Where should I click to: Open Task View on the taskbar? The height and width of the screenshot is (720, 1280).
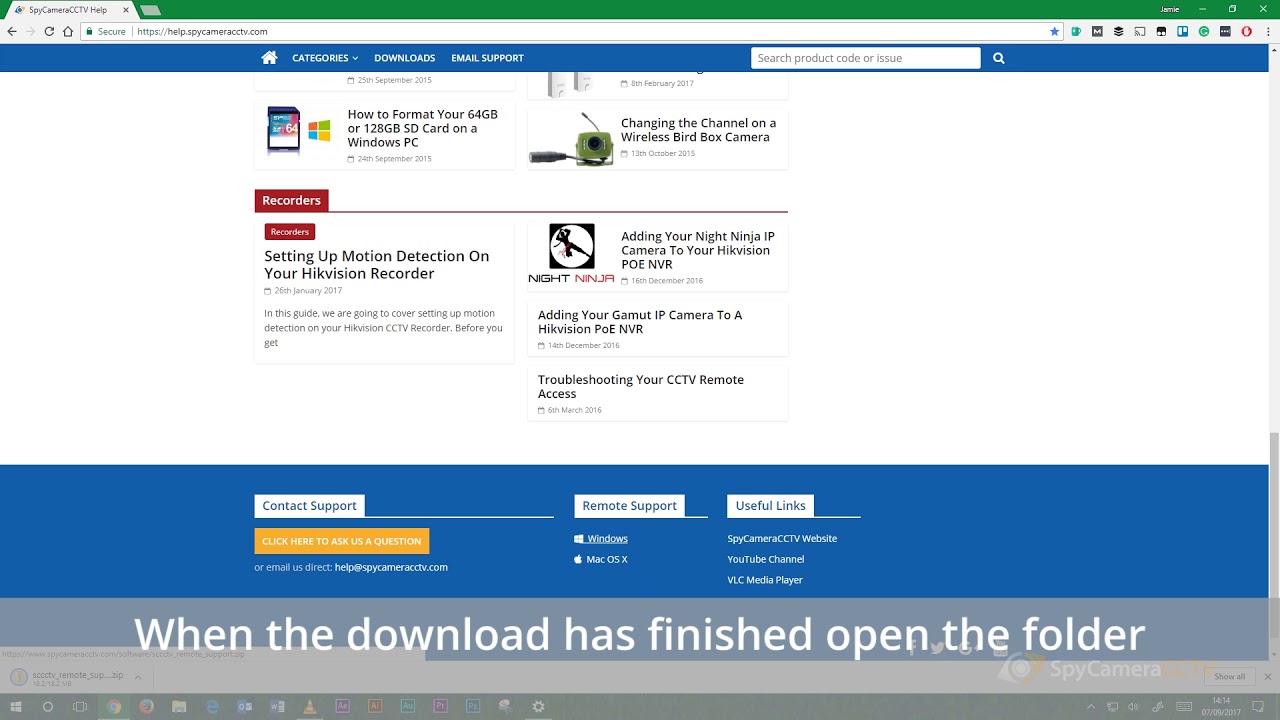point(80,706)
